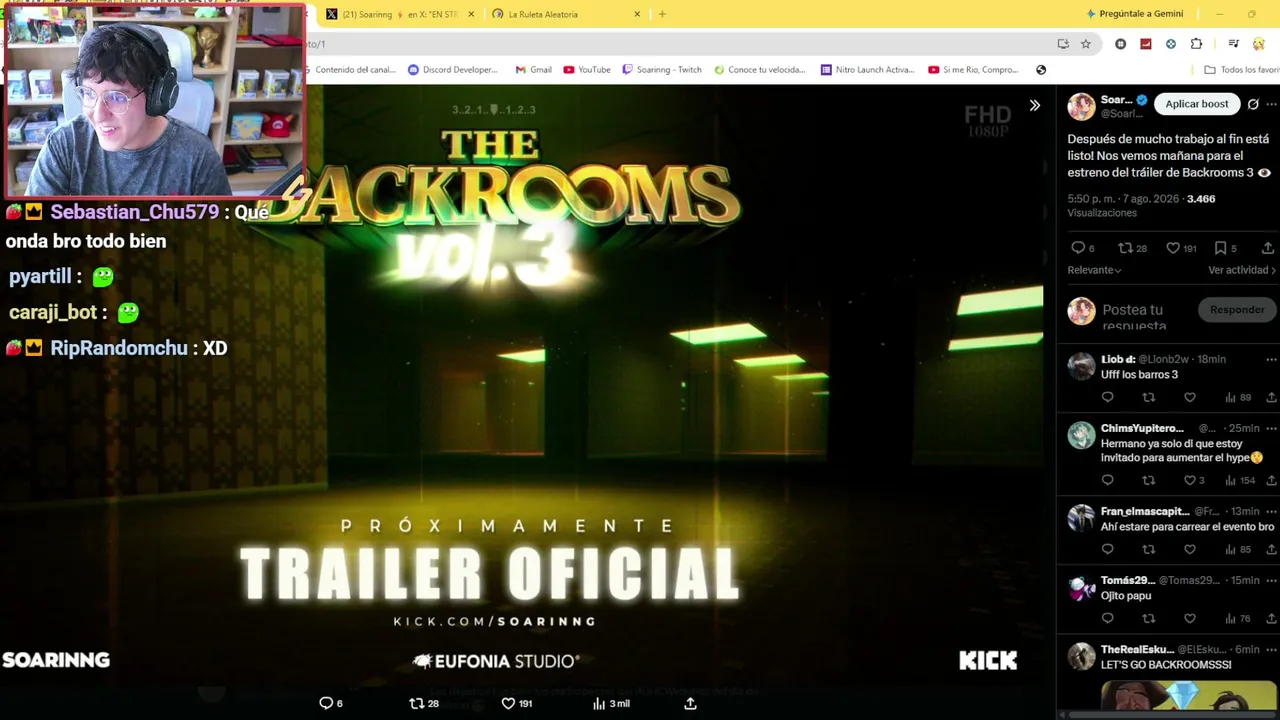This screenshot has width=1280, height=720.
Task: Like icon in bottom media action bar
Action: pos(508,704)
